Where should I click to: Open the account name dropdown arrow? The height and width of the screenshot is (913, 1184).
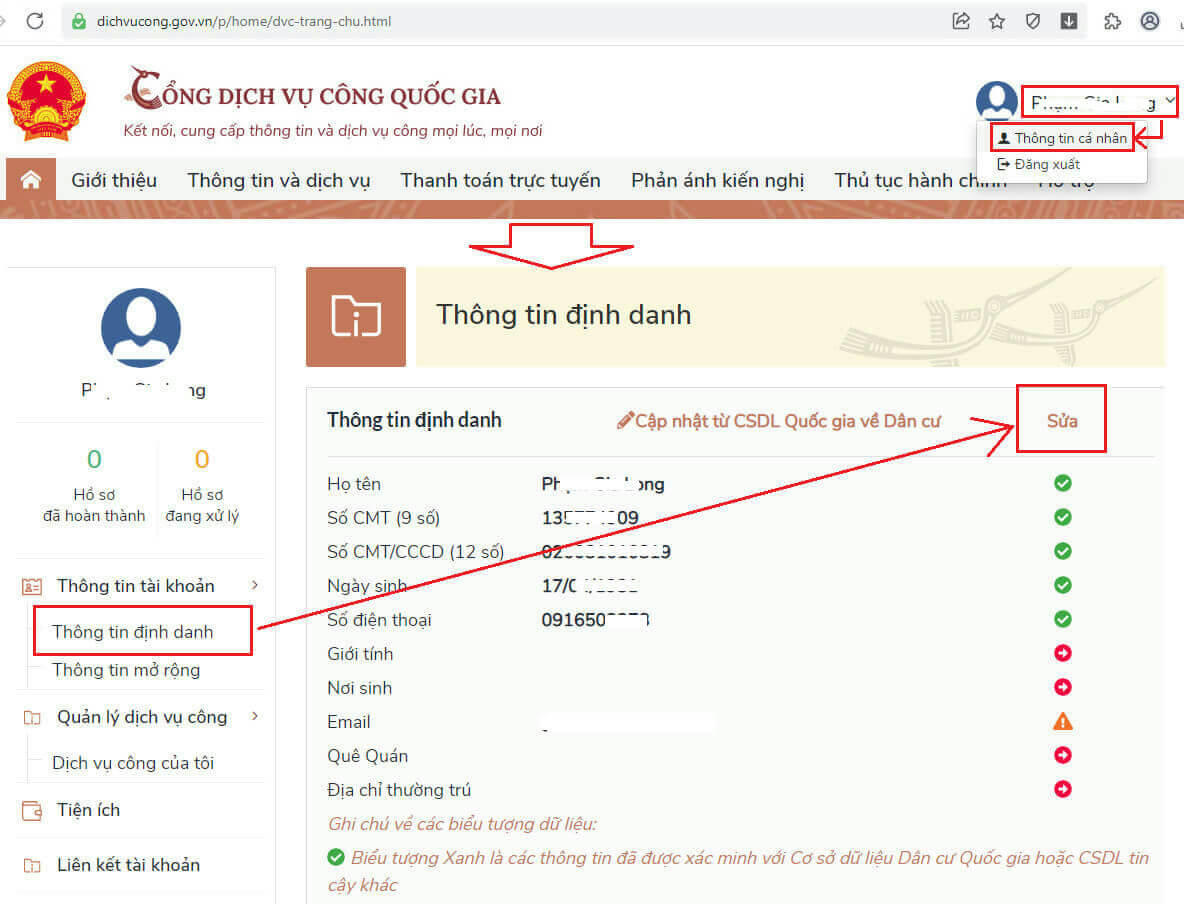tap(1169, 100)
